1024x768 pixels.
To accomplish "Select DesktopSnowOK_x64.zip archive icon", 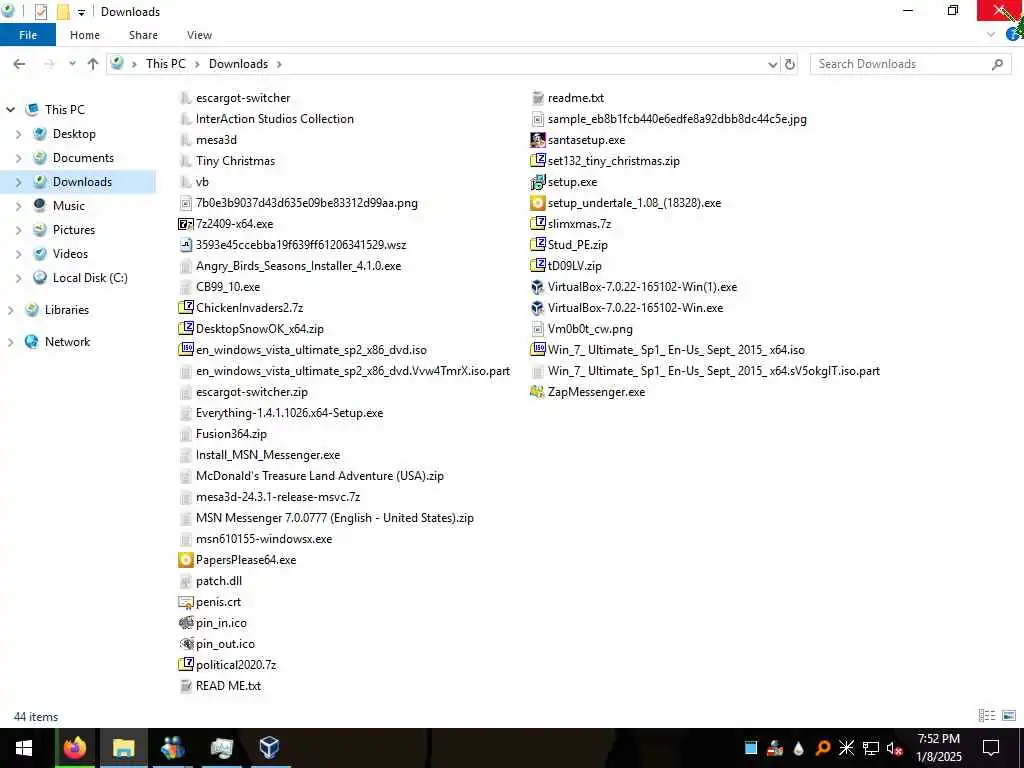I will pyautogui.click(x=185, y=328).
